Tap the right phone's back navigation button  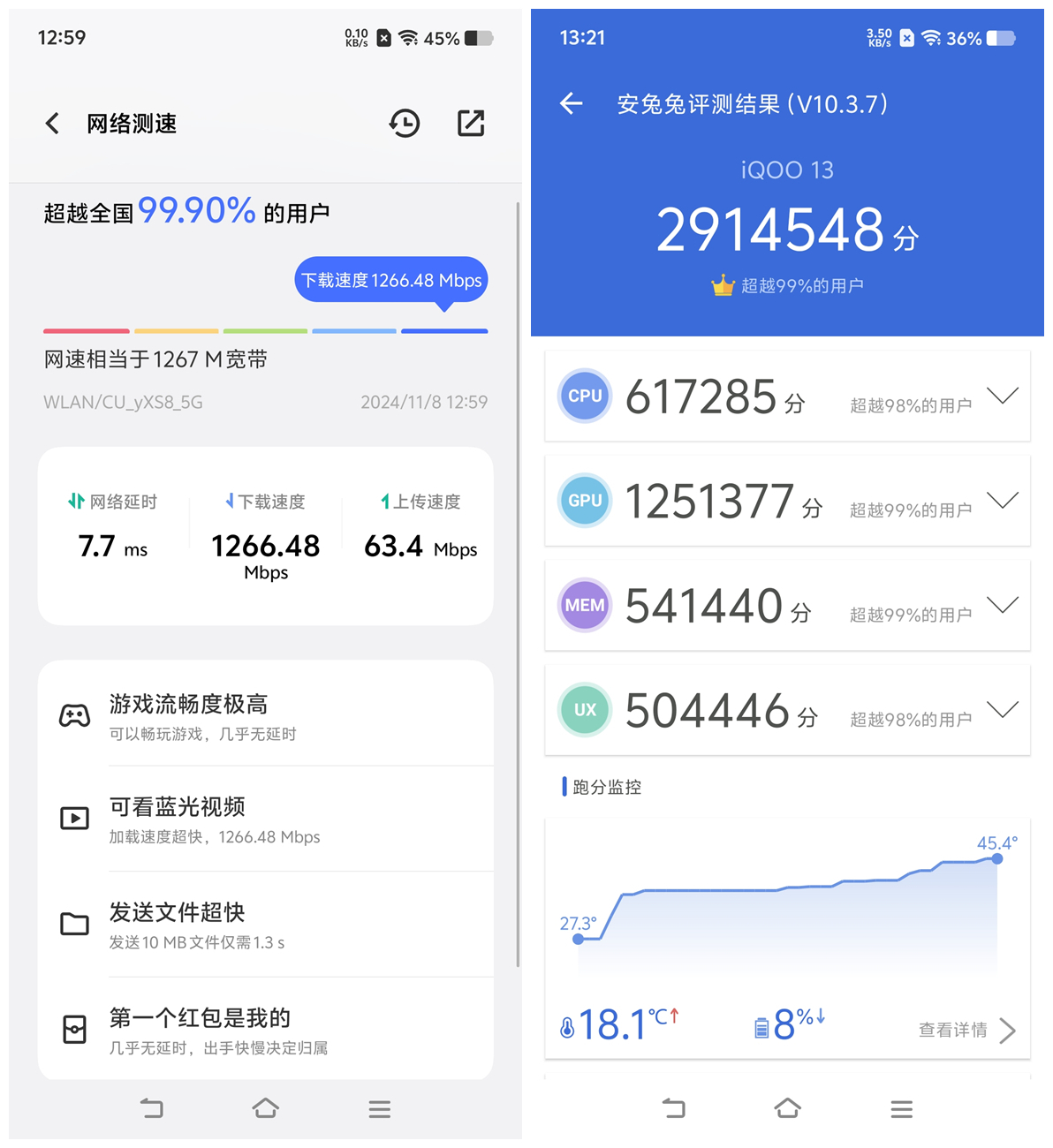point(674,1108)
